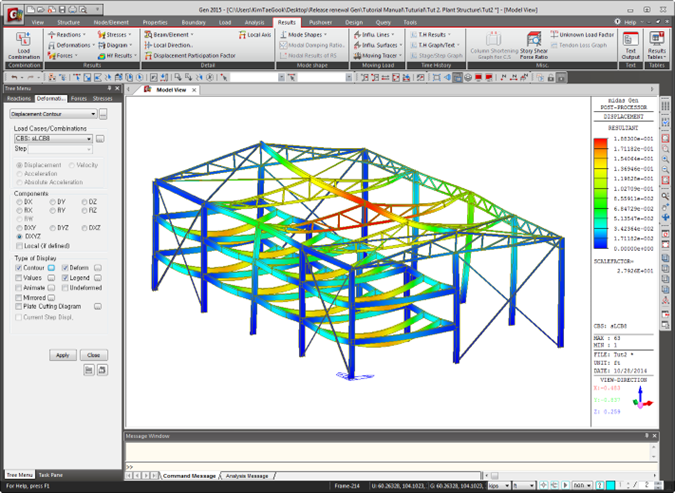675x493 pixels.
Task: Open Results Tables in the ribbon
Action: [x=656, y=45]
